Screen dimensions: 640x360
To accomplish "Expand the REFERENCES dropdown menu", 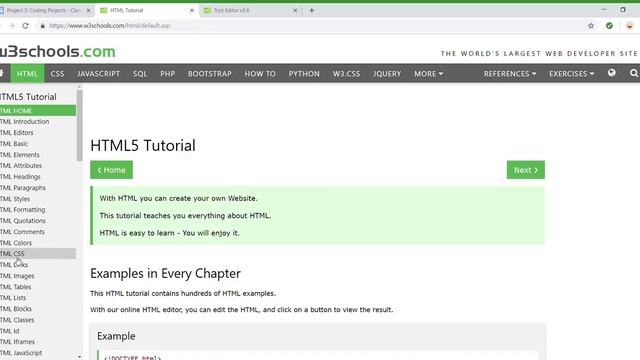I will 510,73.
